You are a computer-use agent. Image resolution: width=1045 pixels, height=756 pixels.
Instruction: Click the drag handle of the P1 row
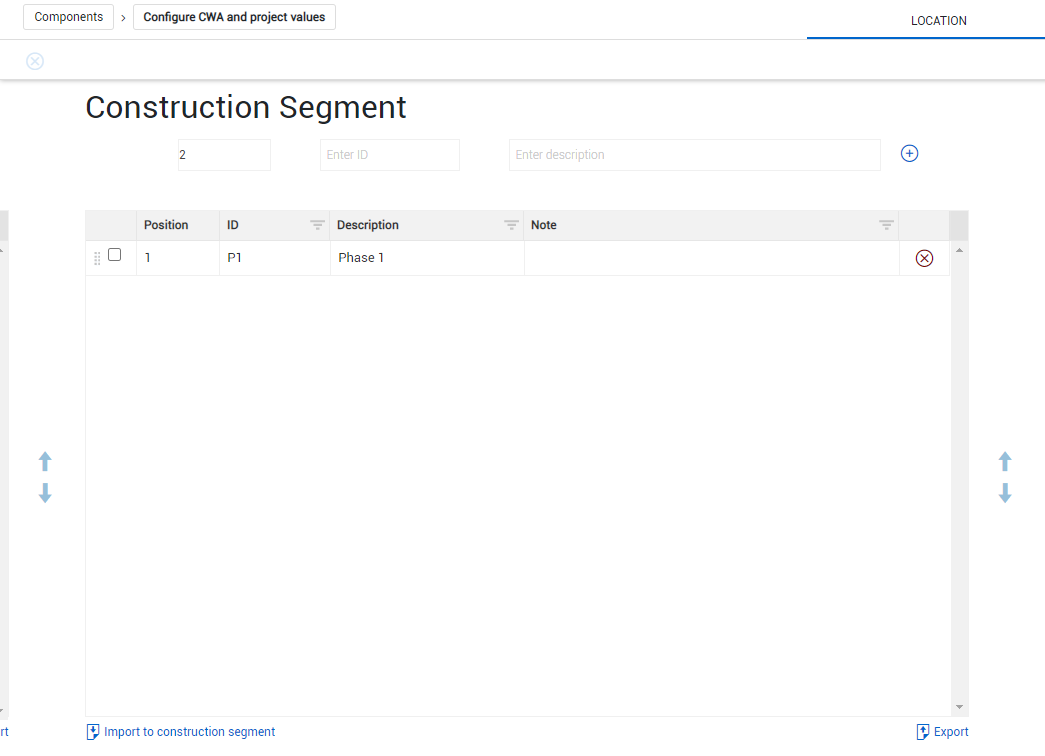[x=97, y=258]
